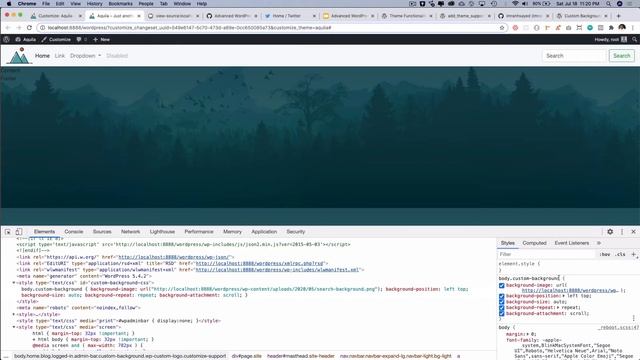Screen dimensions: 640x360
Task: Open DevTools three-dot customize menu
Action: (x=622, y=231)
